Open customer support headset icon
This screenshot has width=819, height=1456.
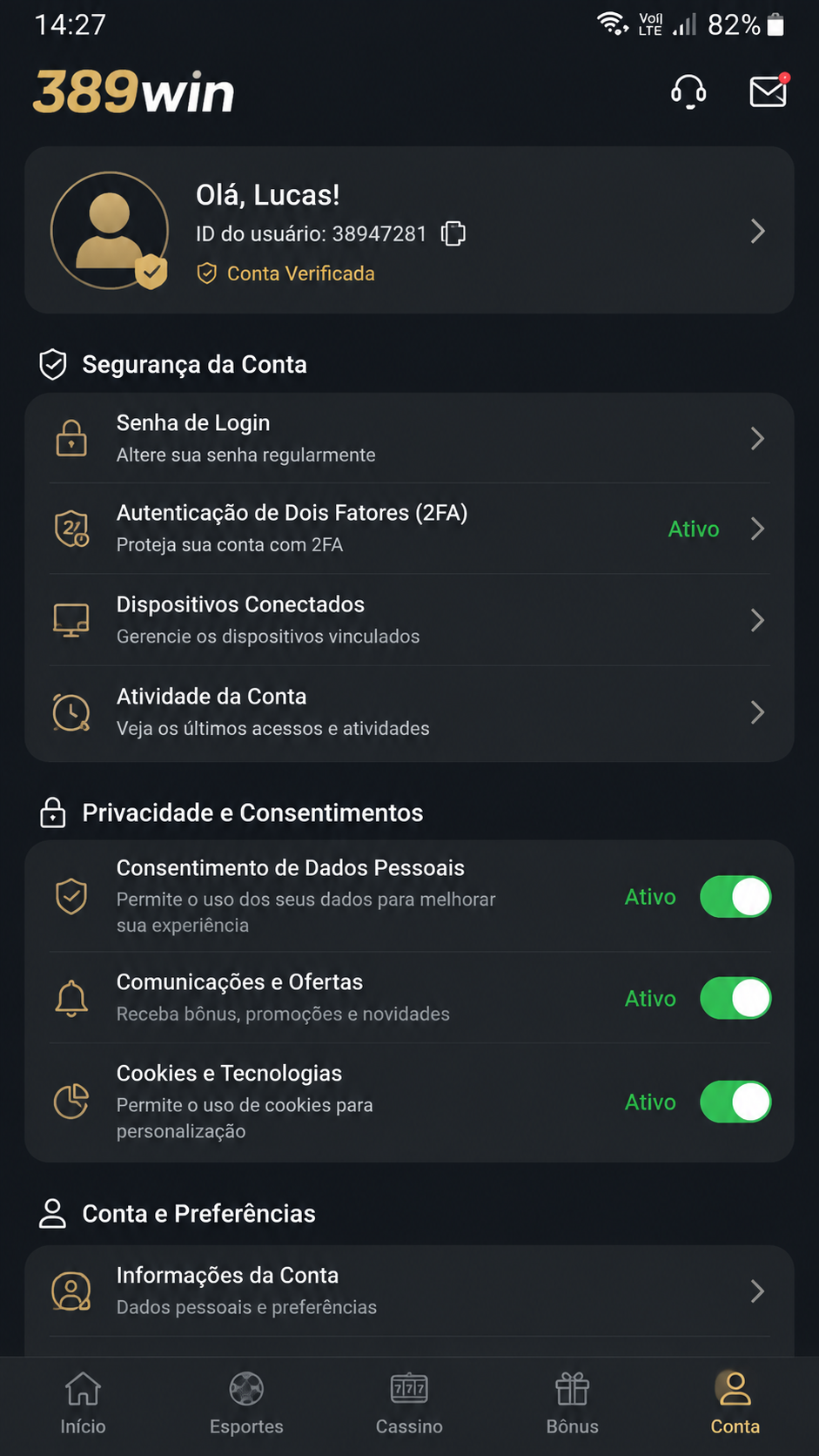coord(688,91)
